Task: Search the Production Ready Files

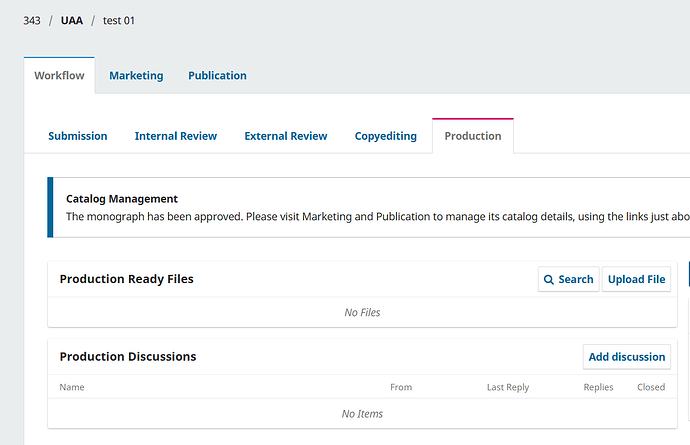Action: 569,279
